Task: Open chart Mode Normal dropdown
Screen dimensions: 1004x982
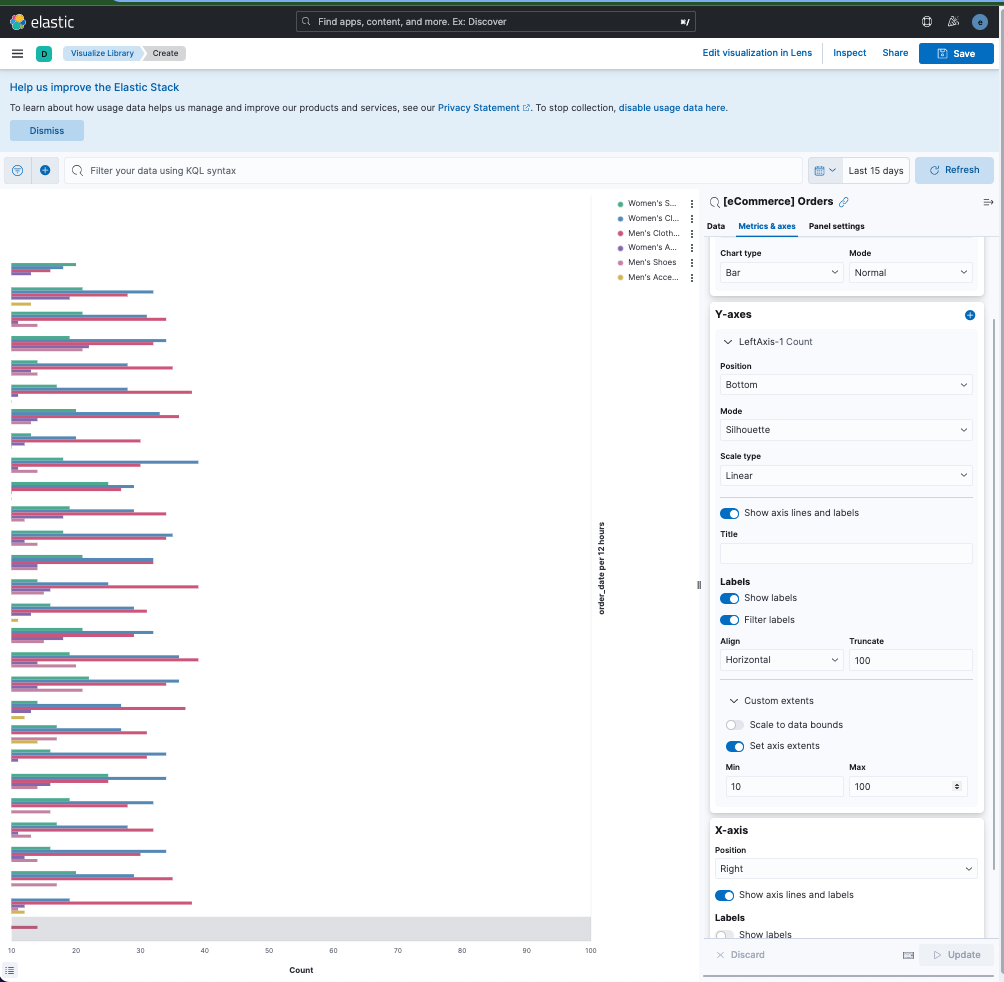Action: click(x=911, y=273)
